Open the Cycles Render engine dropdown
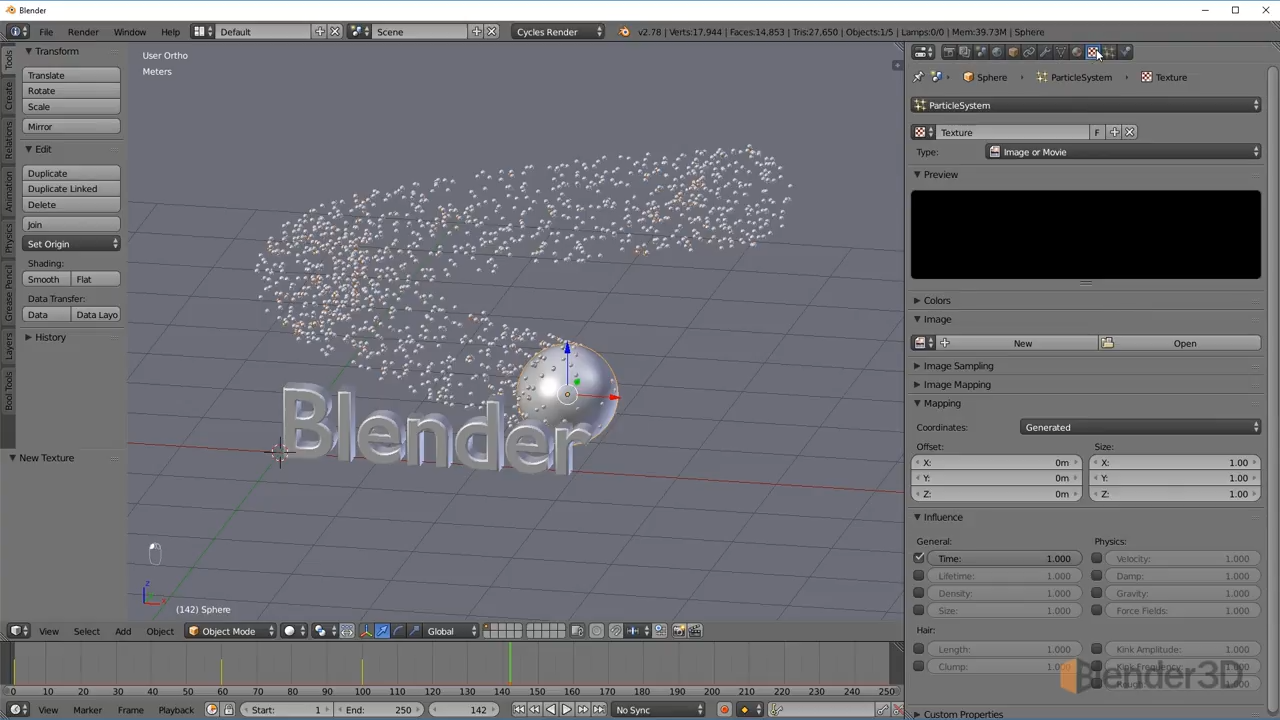This screenshot has width=1280, height=720. click(559, 32)
